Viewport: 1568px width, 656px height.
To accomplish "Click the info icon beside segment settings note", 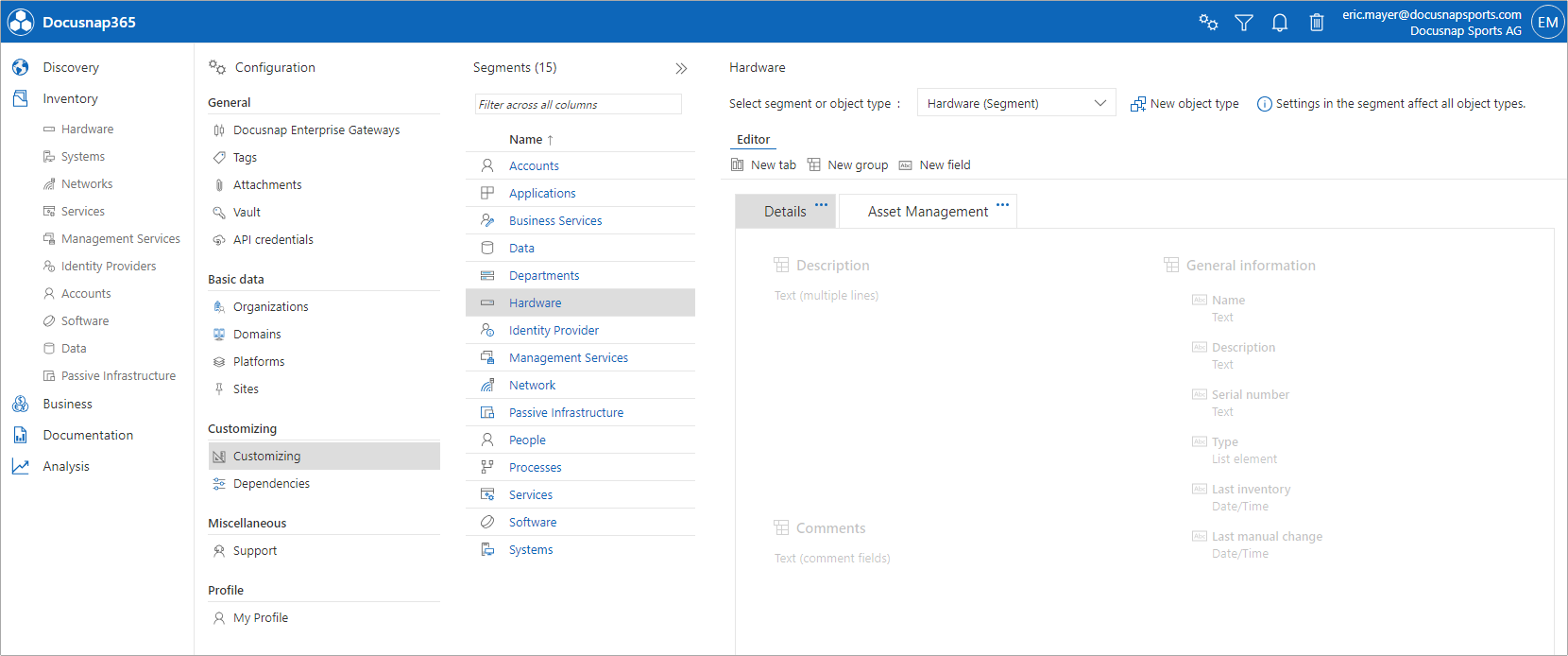I will point(1264,104).
